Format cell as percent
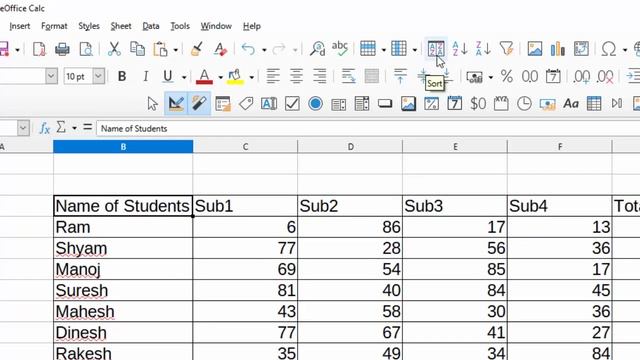 [507, 76]
